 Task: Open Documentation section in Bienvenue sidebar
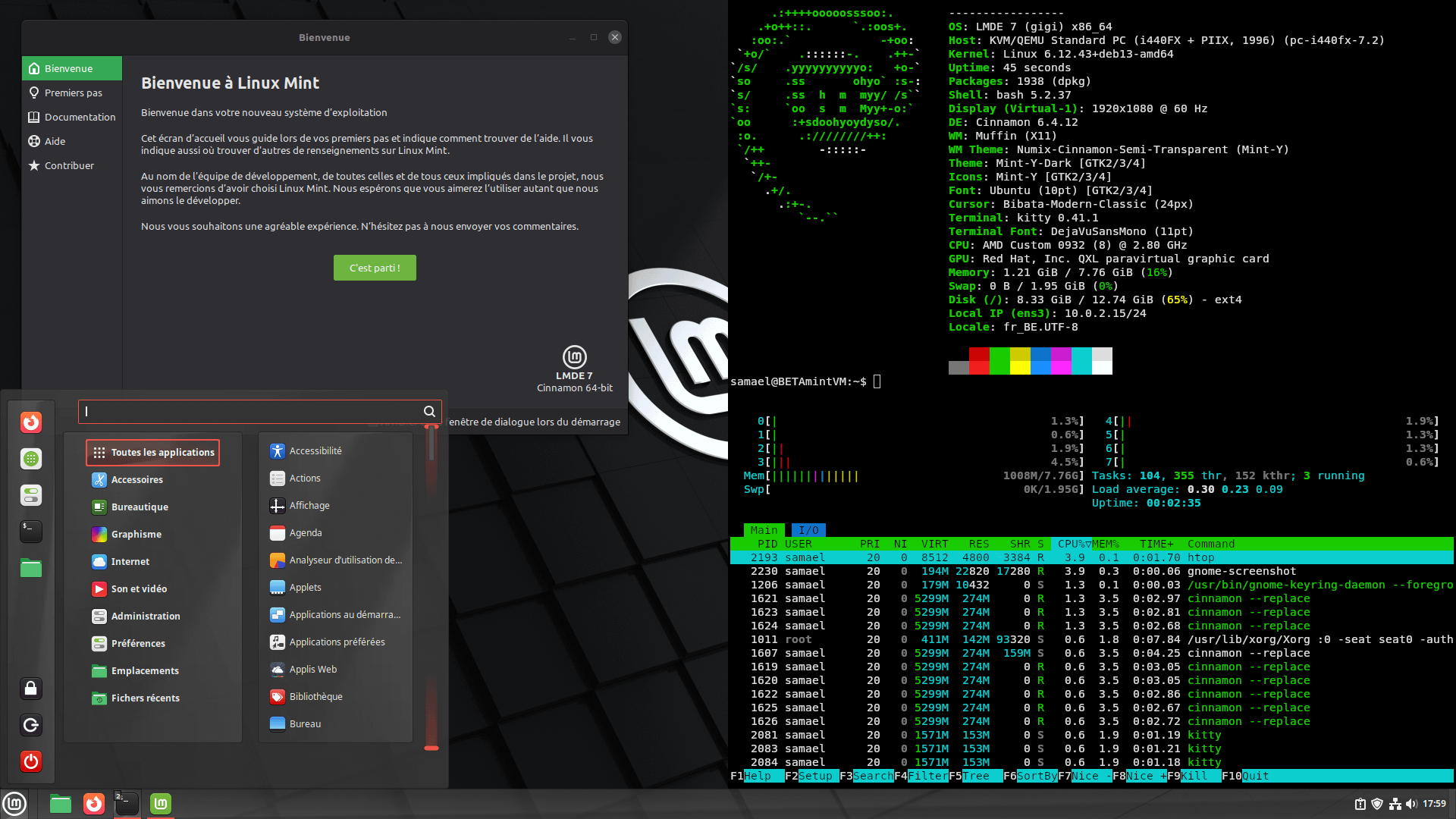tap(80, 117)
